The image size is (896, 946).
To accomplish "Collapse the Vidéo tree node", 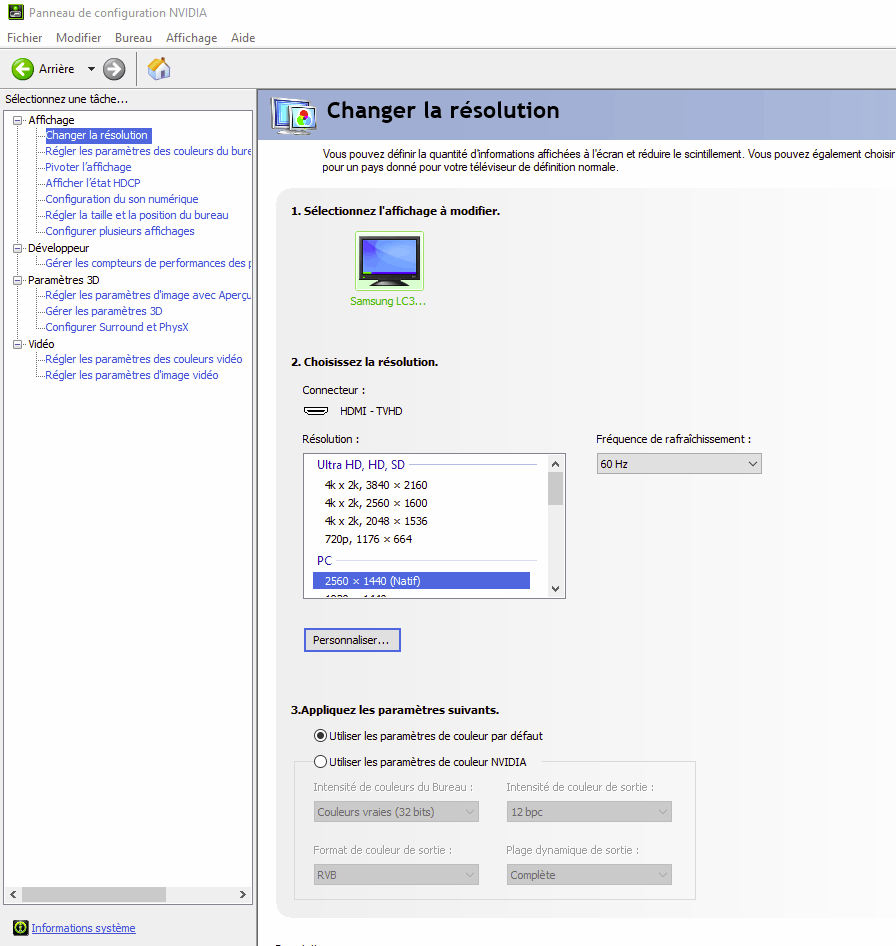I will click(x=17, y=344).
